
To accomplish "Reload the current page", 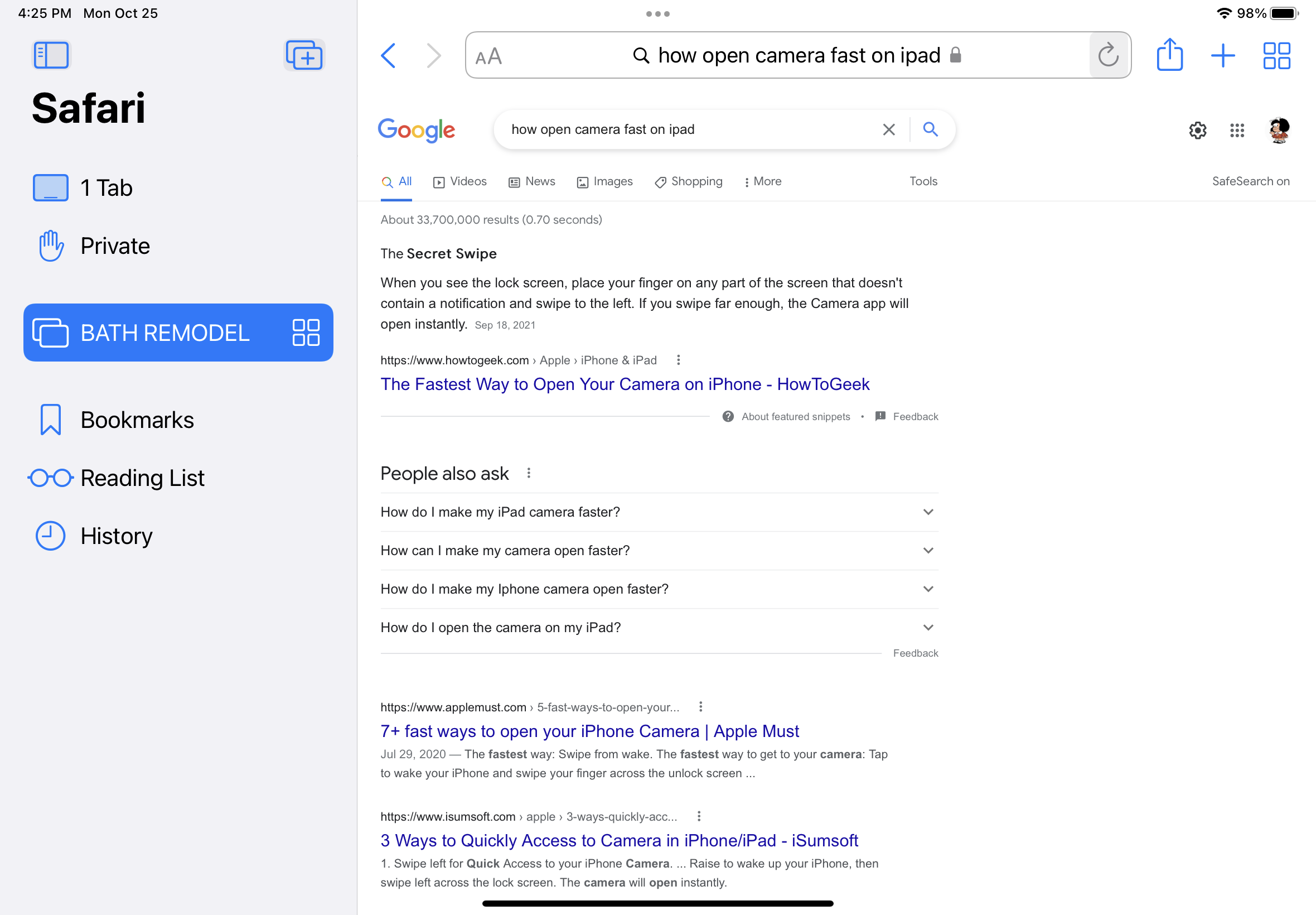I will point(1108,56).
